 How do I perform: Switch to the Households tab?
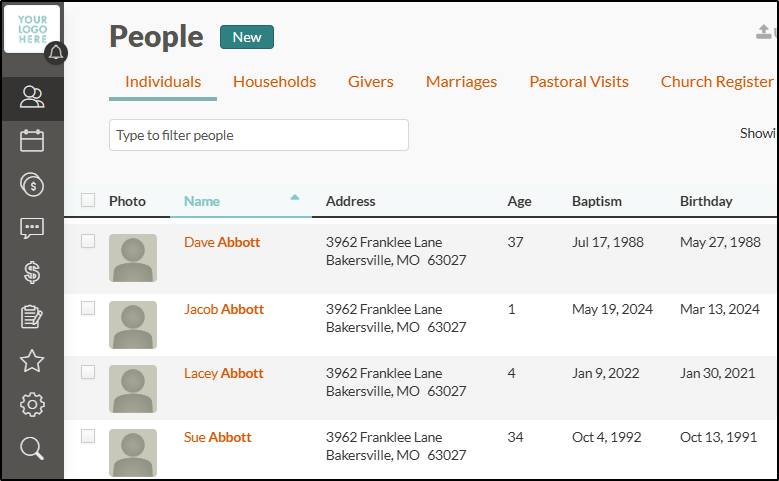[274, 81]
